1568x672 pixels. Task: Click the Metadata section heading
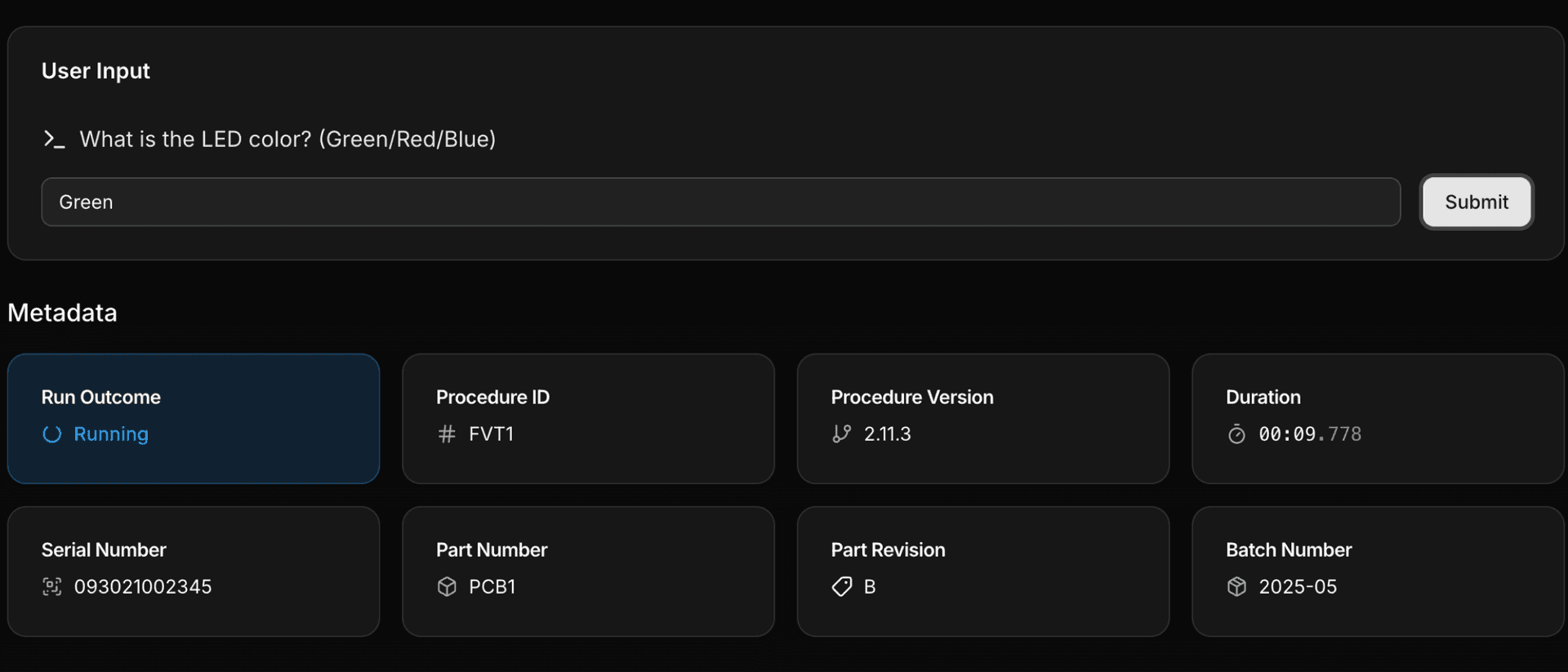[x=63, y=314]
